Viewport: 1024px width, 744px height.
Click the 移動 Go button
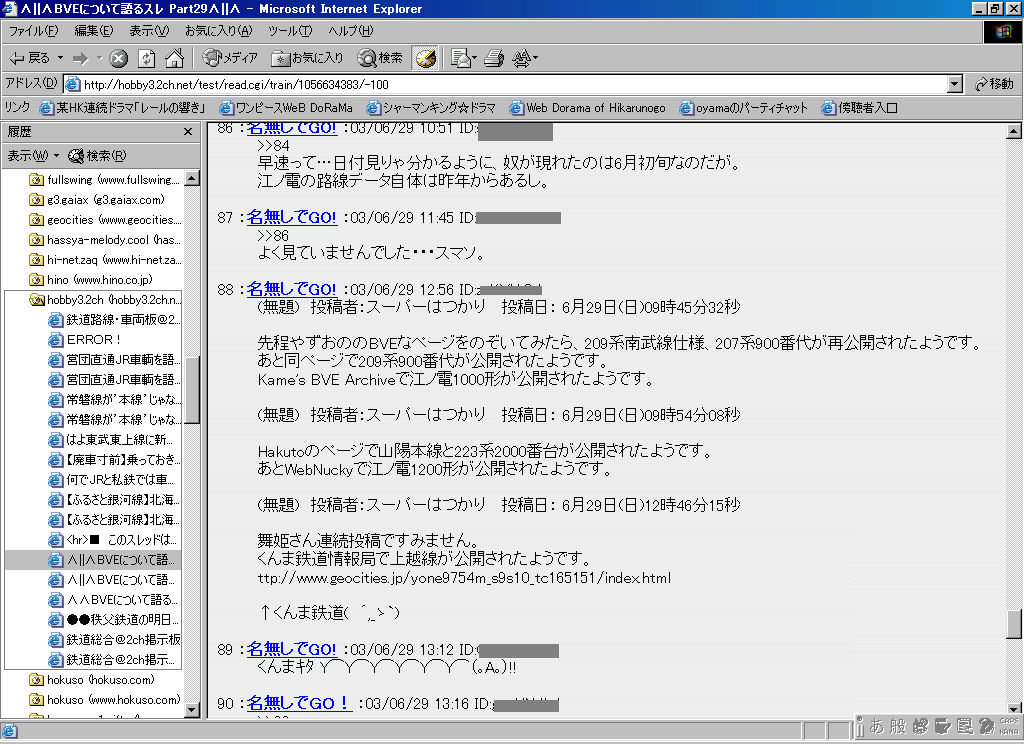pos(994,84)
